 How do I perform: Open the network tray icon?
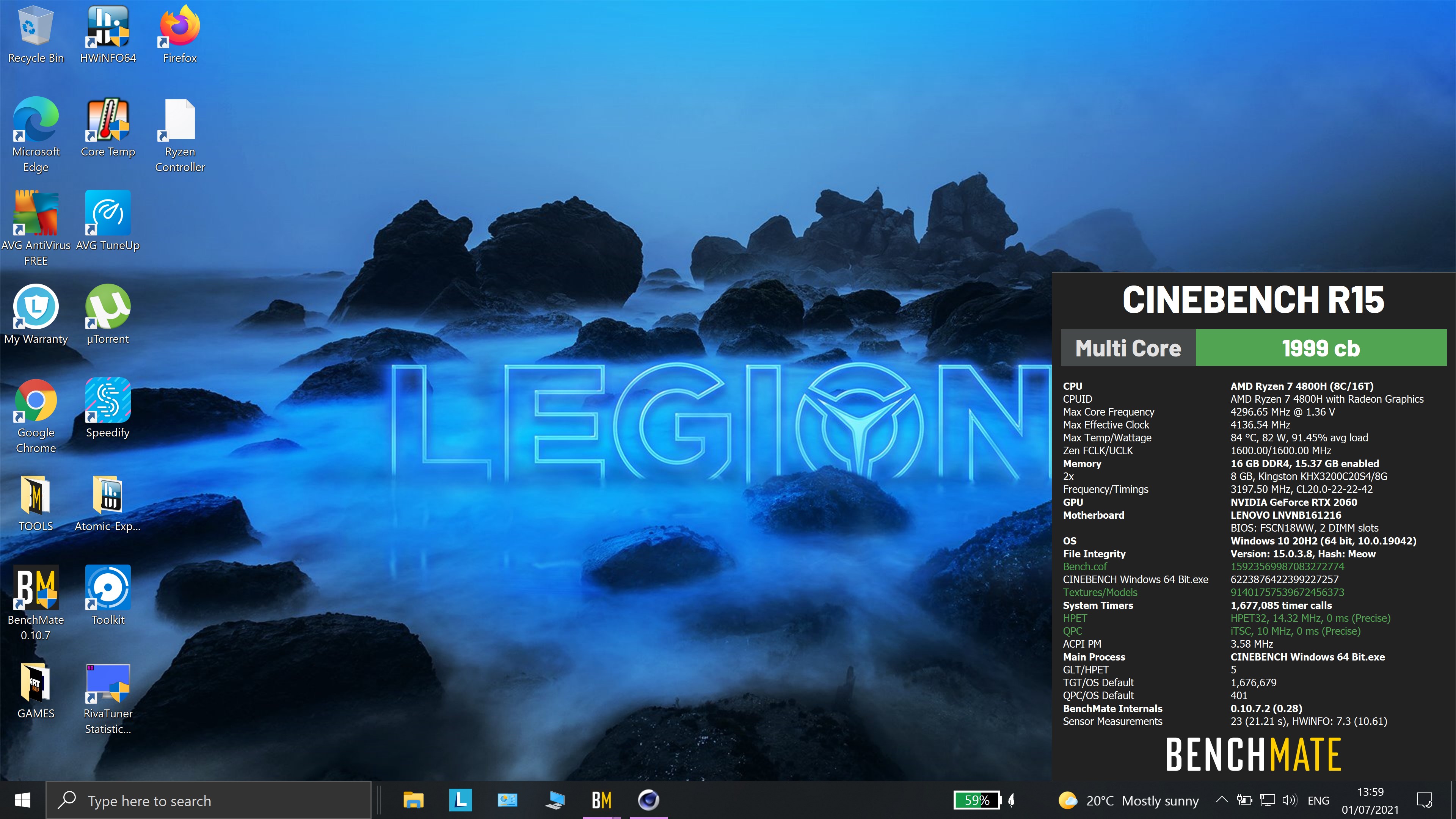tap(1267, 800)
